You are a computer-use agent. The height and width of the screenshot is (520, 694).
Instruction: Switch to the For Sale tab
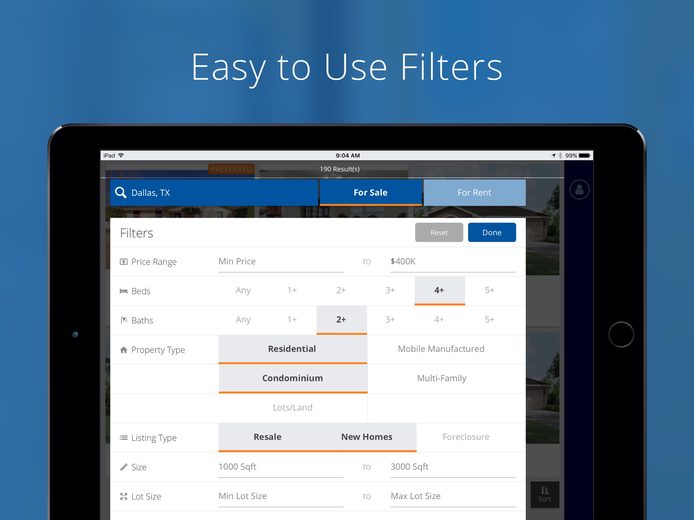point(370,193)
